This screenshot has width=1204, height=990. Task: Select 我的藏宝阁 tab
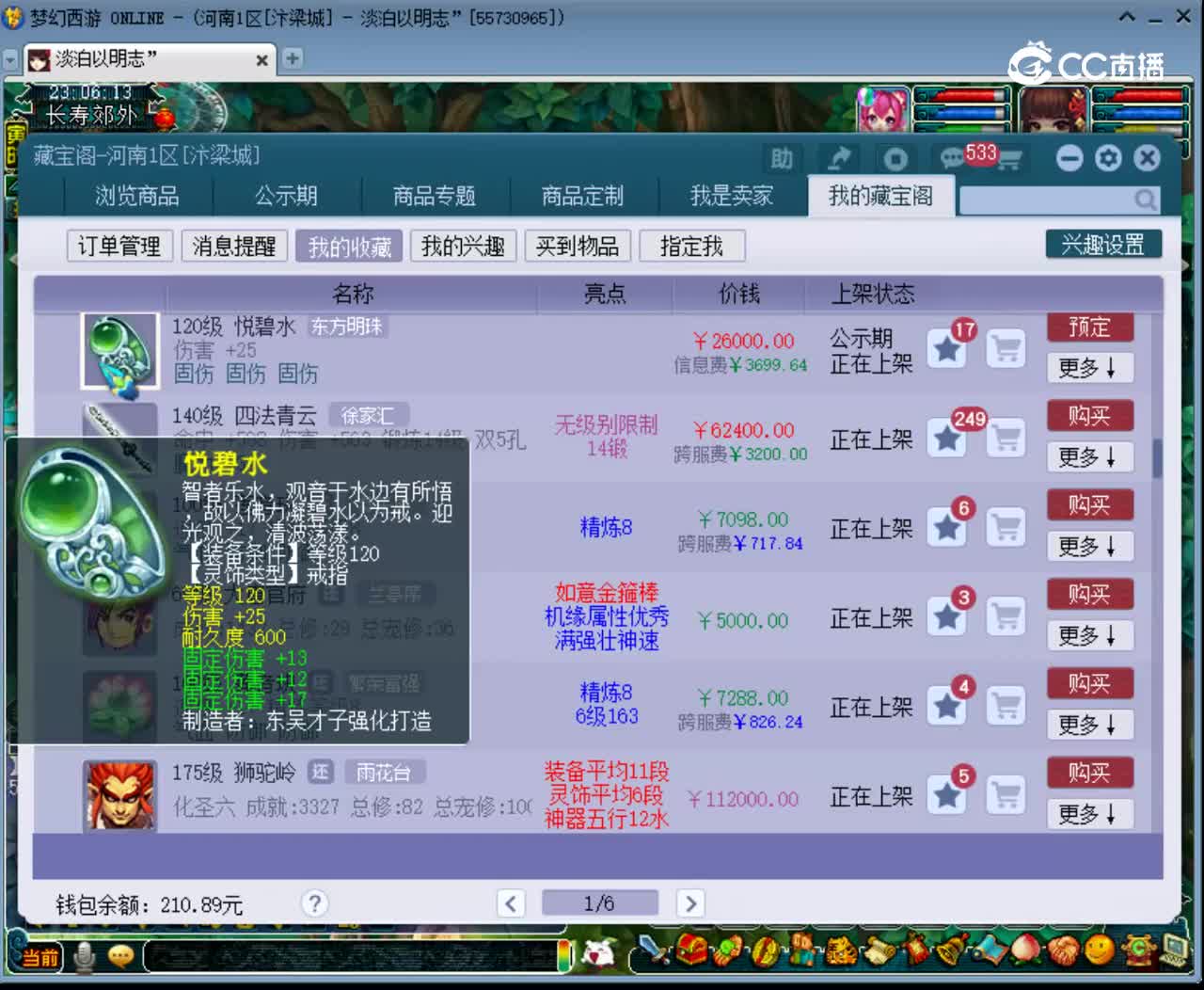(x=880, y=196)
